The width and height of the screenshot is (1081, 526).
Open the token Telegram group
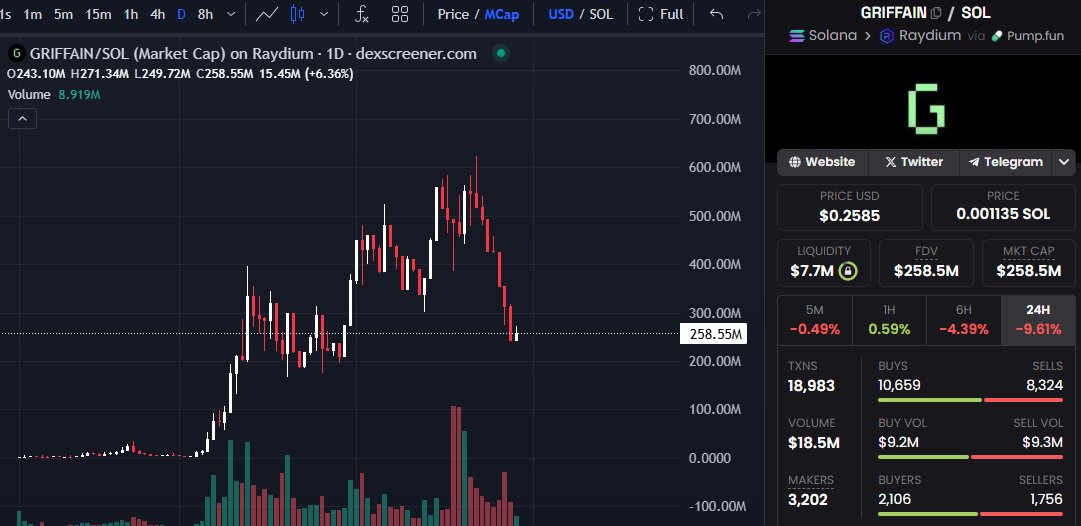(x=1005, y=162)
